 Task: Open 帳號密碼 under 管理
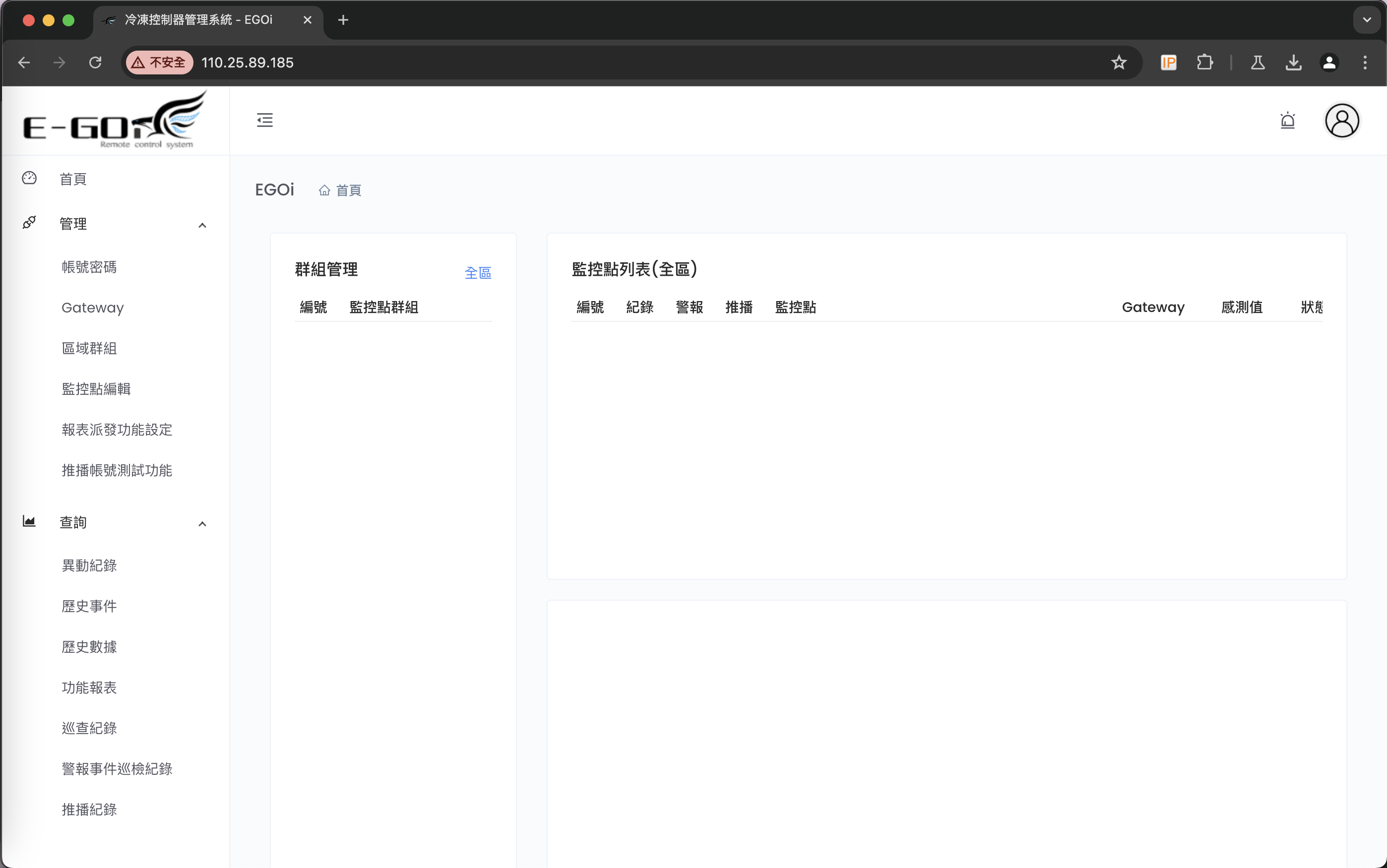(x=89, y=267)
